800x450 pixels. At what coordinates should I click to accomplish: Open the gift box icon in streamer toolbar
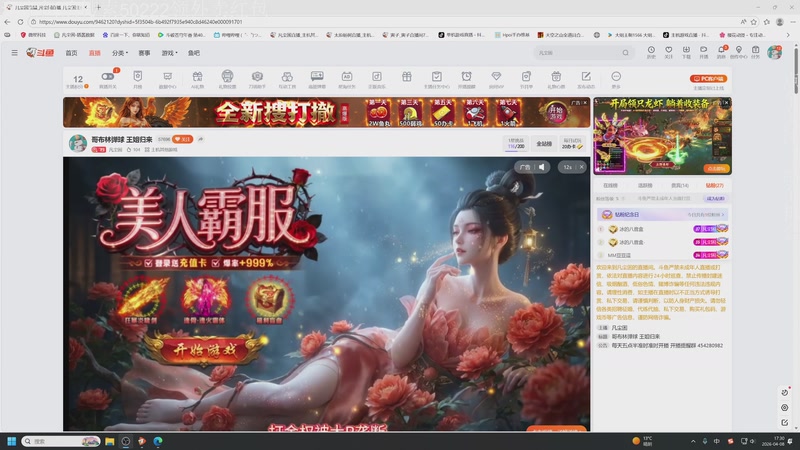pyautogui.click(x=407, y=77)
